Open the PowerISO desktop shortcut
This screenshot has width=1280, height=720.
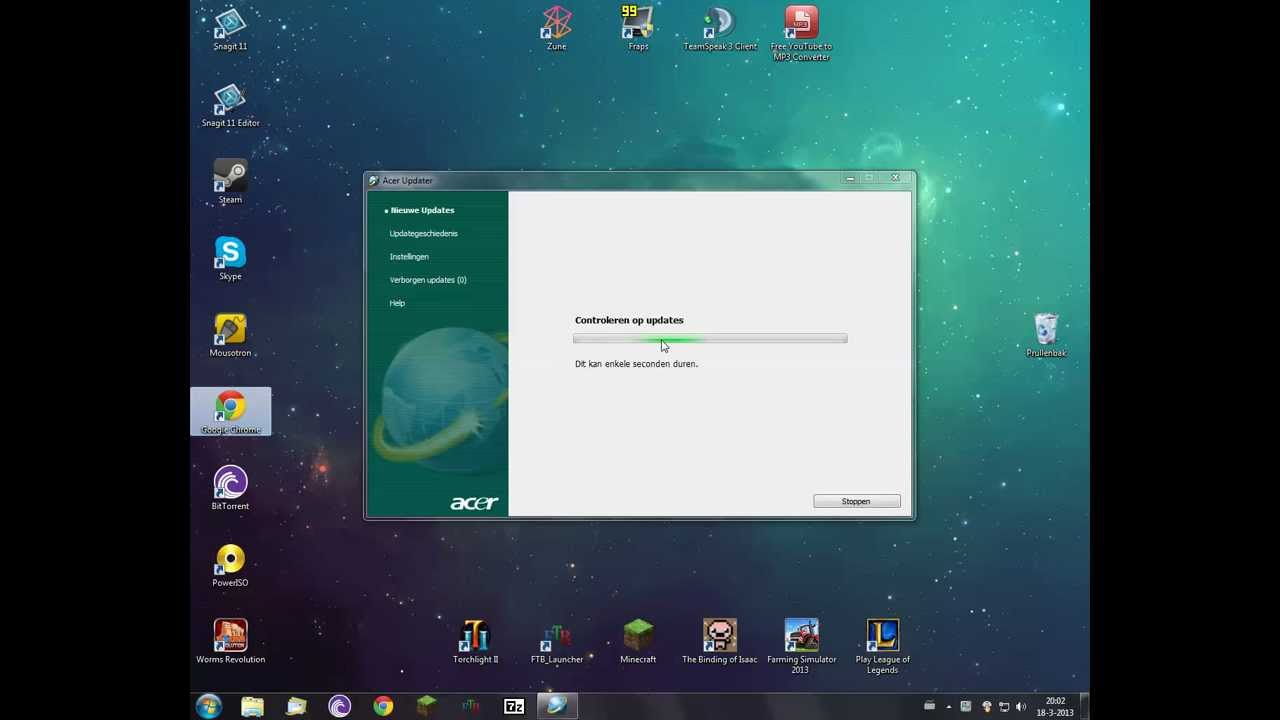coord(230,566)
